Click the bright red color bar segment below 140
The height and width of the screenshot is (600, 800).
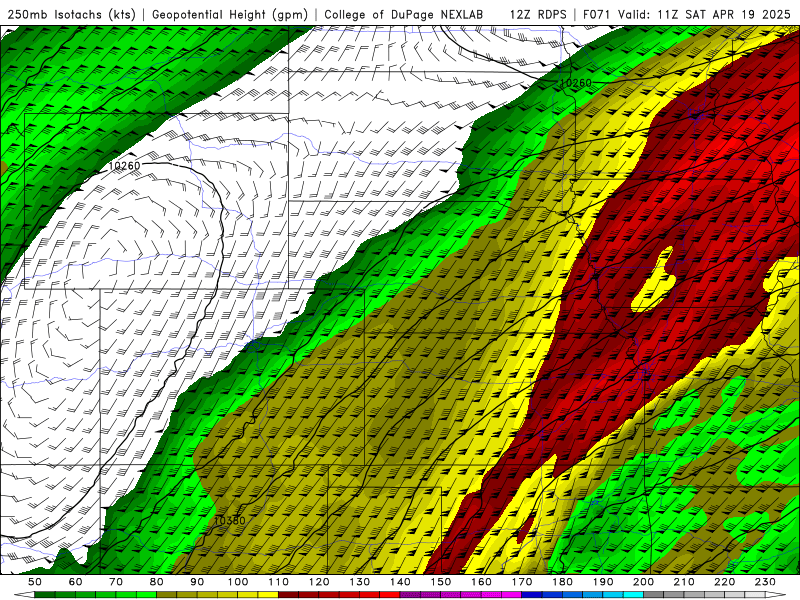(390, 595)
